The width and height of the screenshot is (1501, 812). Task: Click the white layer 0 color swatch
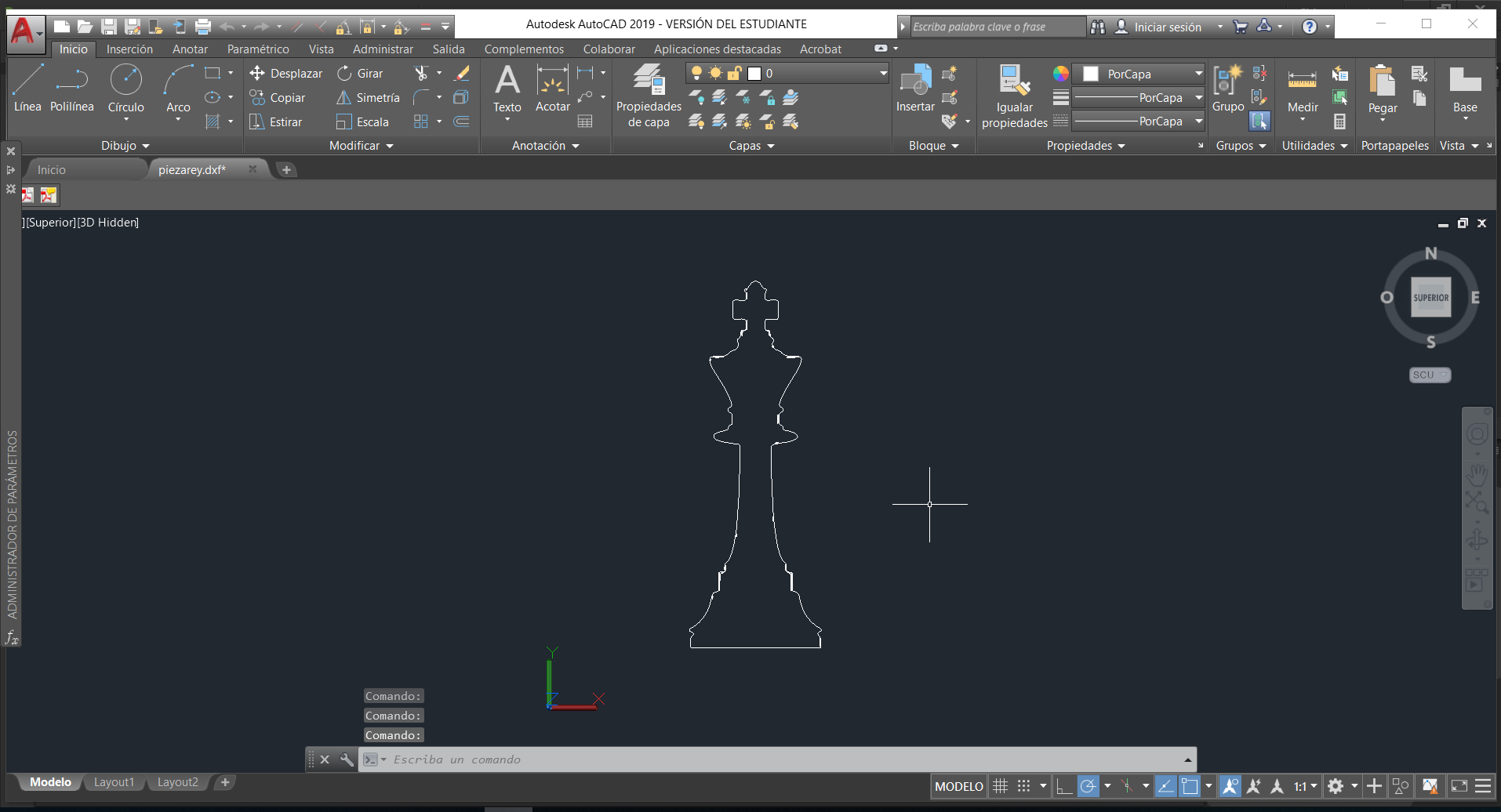click(754, 73)
